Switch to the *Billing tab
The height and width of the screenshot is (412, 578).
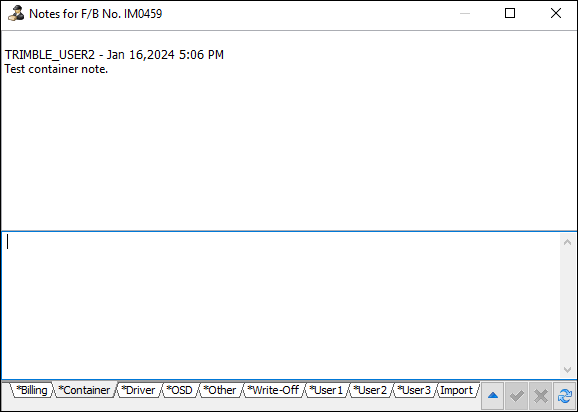[x=32, y=390]
